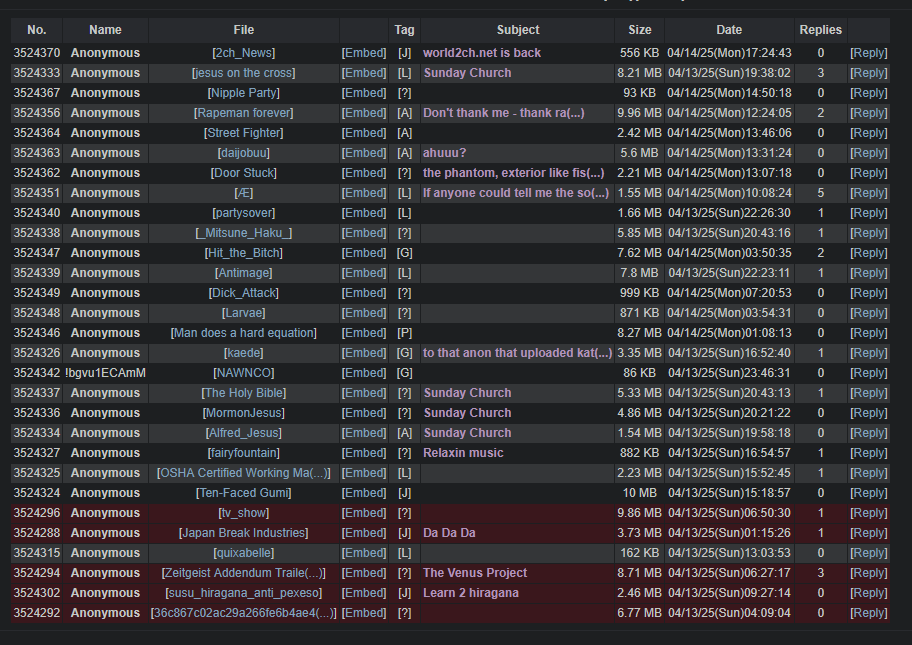Image resolution: width=912 pixels, height=645 pixels.
Task: Reply to post 3524342 by !bgvu1ECAmM
Action: pyautogui.click(x=868, y=373)
